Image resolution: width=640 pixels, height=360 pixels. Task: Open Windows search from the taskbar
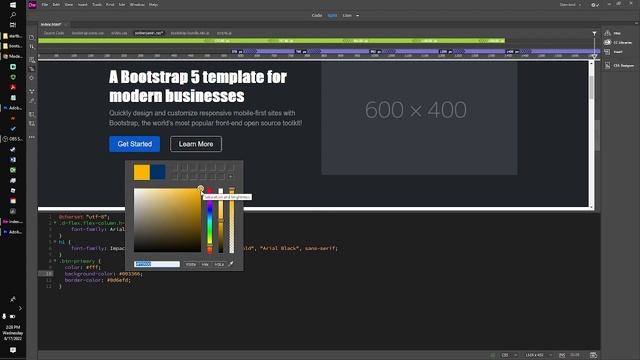click(x=13, y=15)
